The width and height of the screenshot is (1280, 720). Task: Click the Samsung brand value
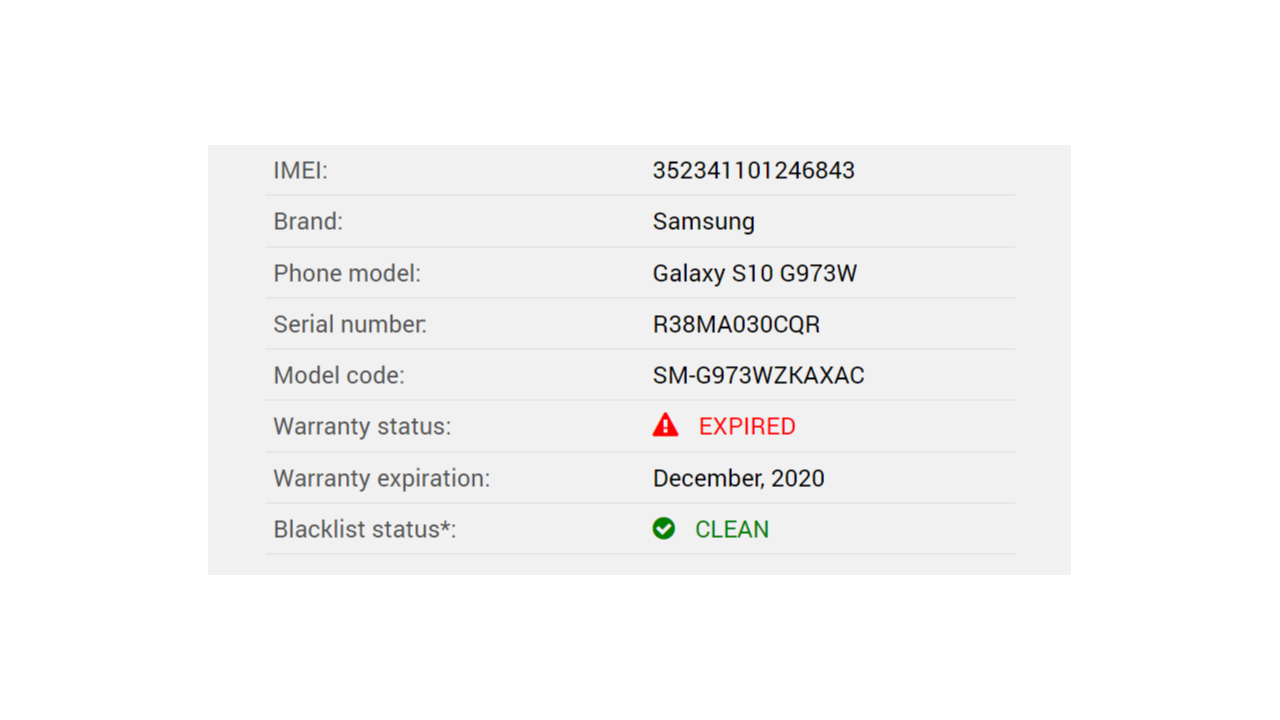click(x=704, y=221)
